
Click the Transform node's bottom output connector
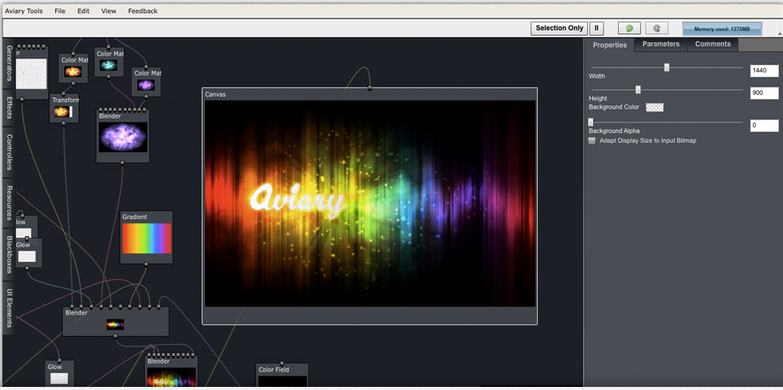coord(63,123)
